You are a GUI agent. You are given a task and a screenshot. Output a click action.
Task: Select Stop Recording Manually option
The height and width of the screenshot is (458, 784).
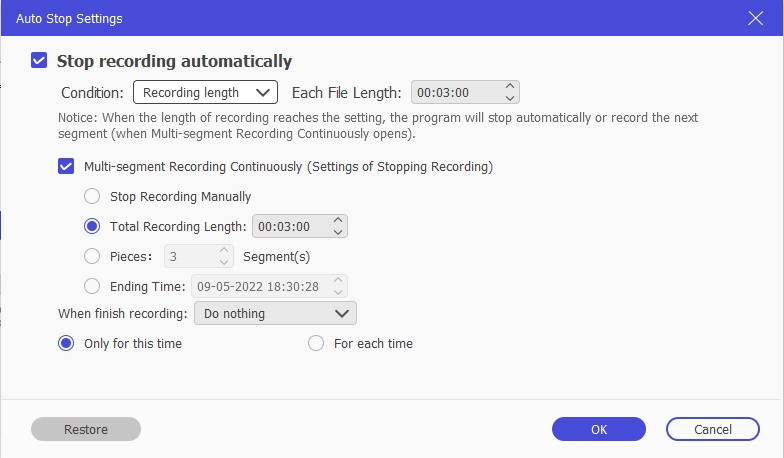(x=92, y=196)
